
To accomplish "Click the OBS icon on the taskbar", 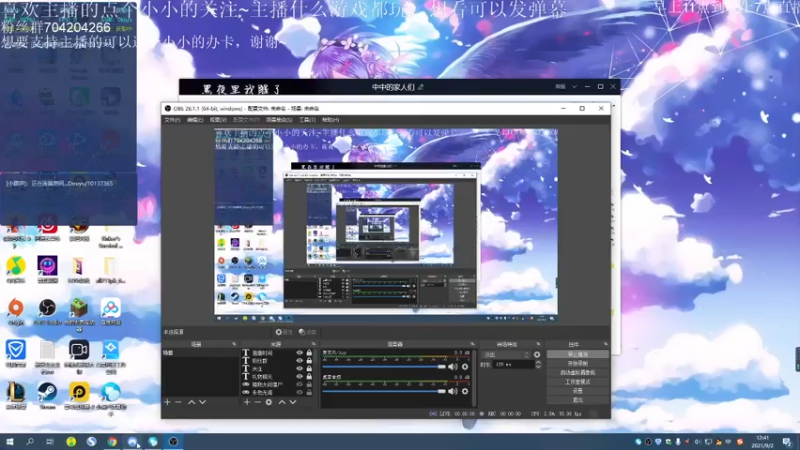I will (173, 441).
